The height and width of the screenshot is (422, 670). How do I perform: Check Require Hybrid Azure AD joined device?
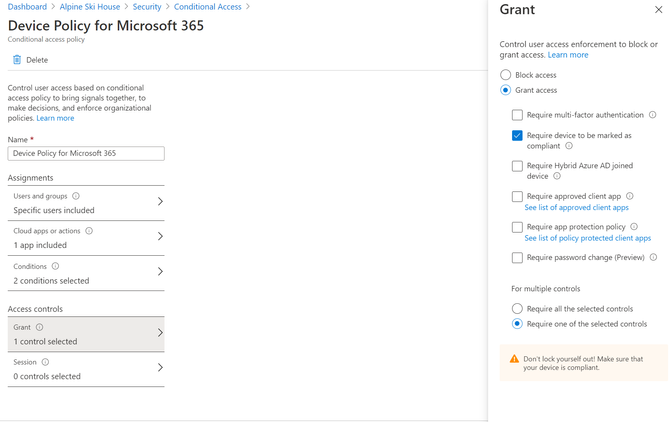tap(517, 166)
